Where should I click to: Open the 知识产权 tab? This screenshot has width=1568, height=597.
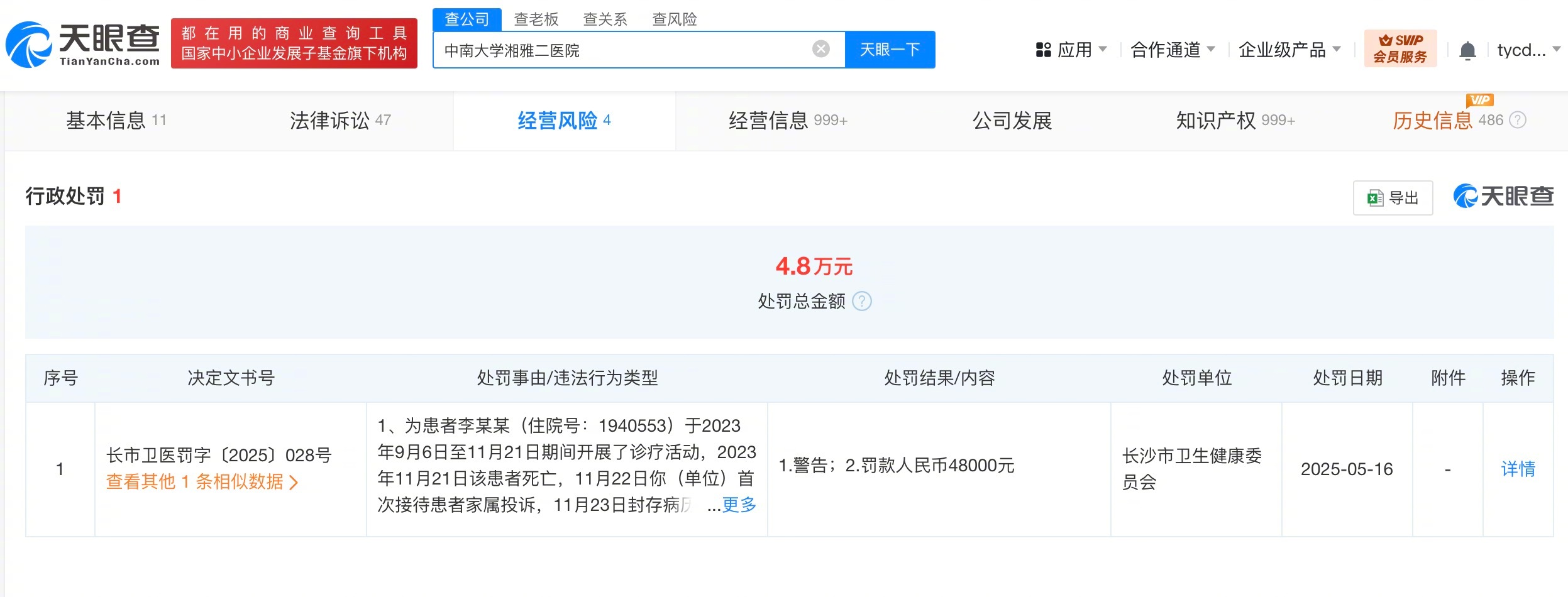coord(1235,120)
